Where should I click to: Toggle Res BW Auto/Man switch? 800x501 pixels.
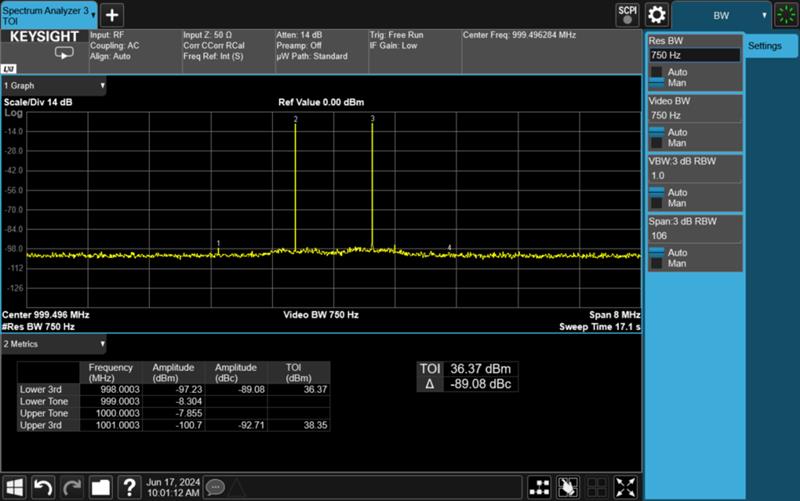click(656, 78)
